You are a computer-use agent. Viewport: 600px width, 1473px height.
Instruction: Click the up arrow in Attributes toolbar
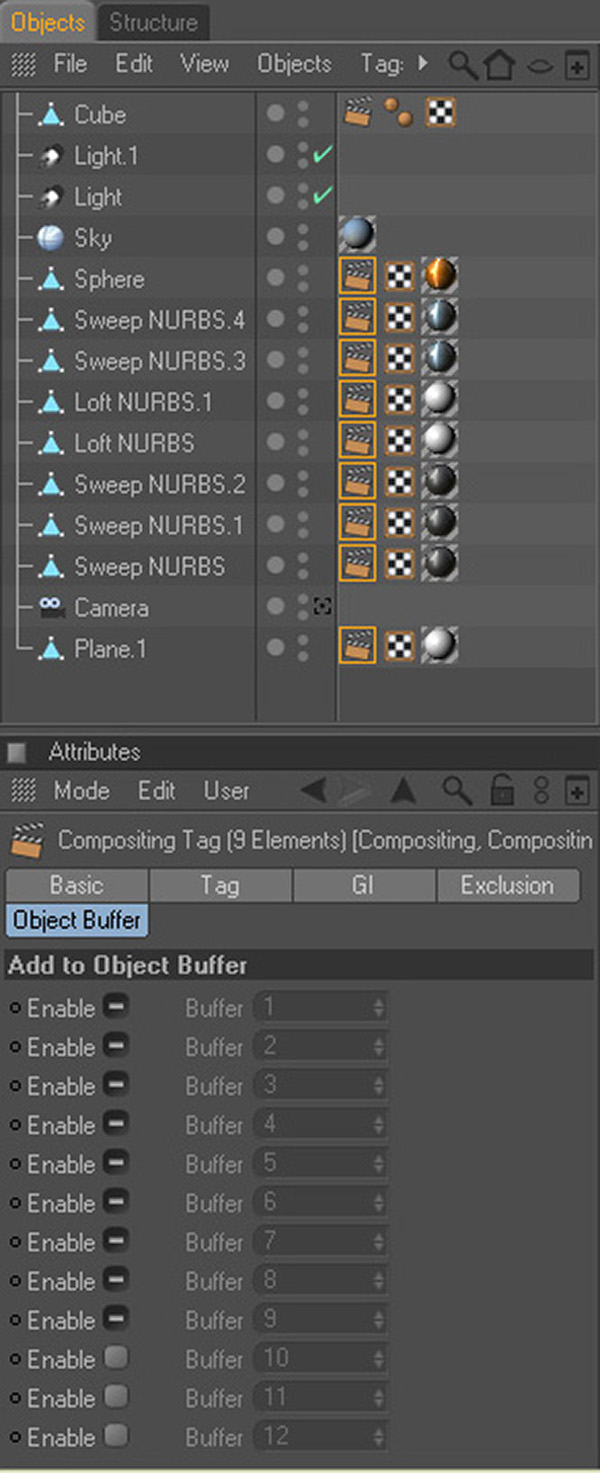[x=403, y=791]
